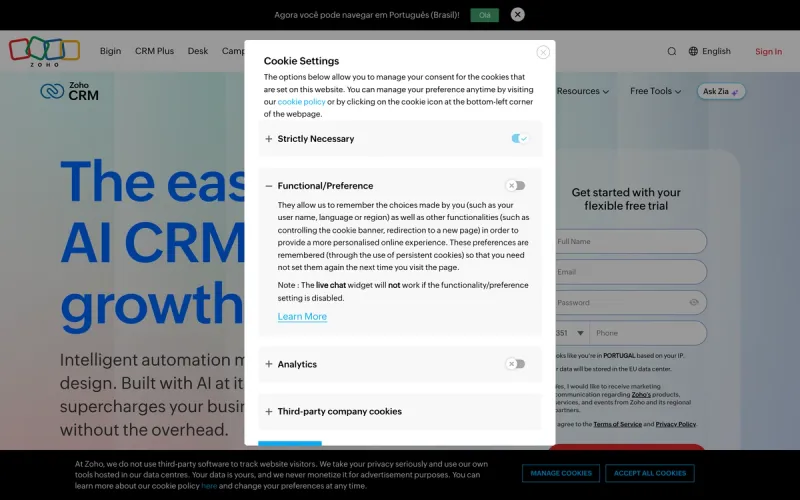The height and width of the screenshot is (500, 800).
Task: Dismiss the Portuguese language banner
Action: pos(517,15)
